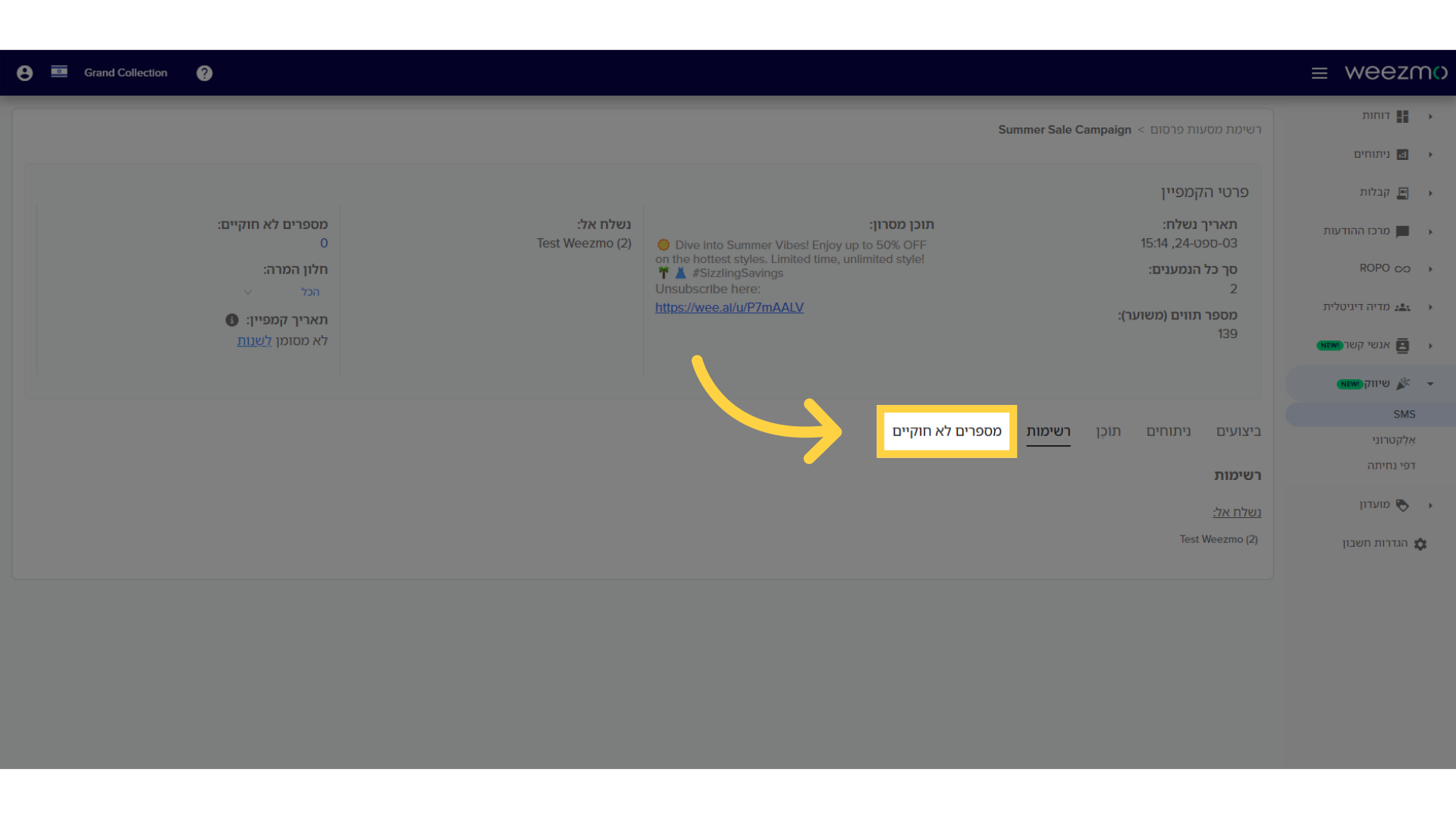
Task: Open the מדיה דיגיטלית people icon
Action: (1403, 307)
